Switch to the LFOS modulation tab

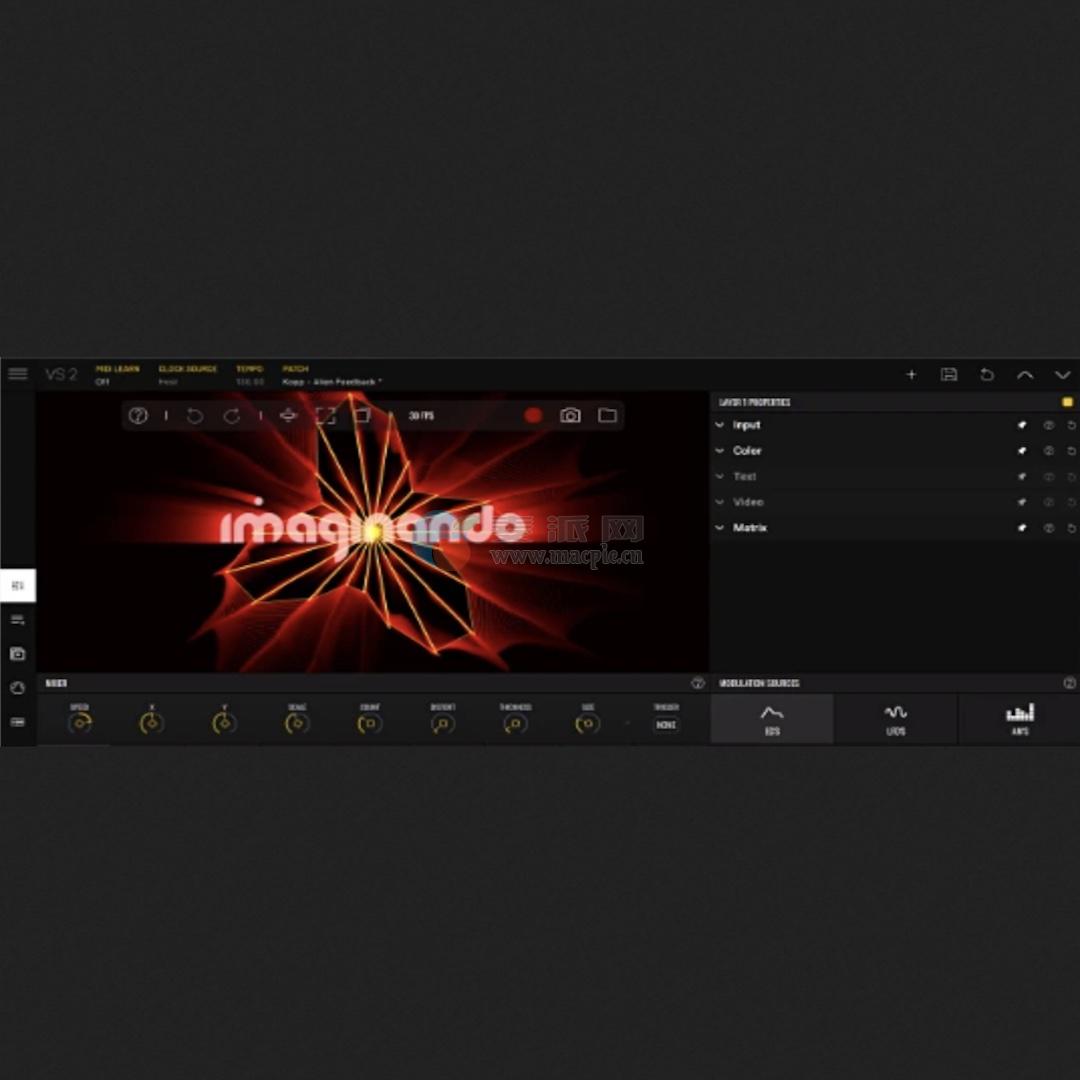[895, 719]
